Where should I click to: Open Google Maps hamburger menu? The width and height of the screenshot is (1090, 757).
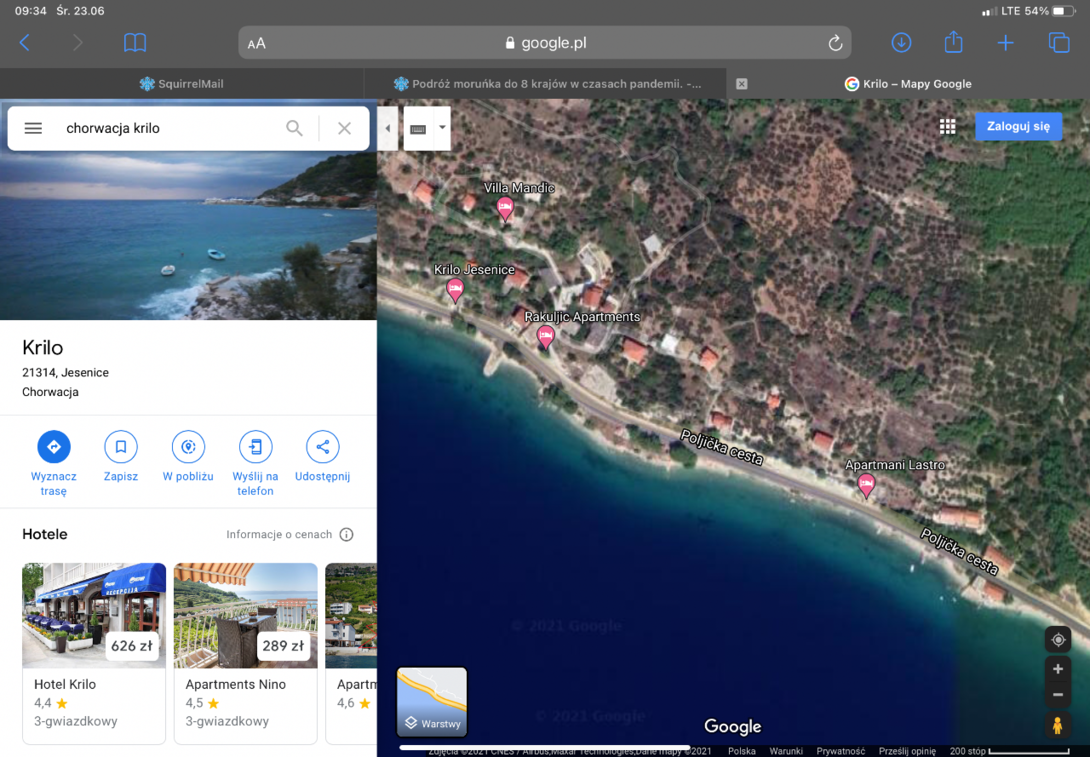point(33,128)
